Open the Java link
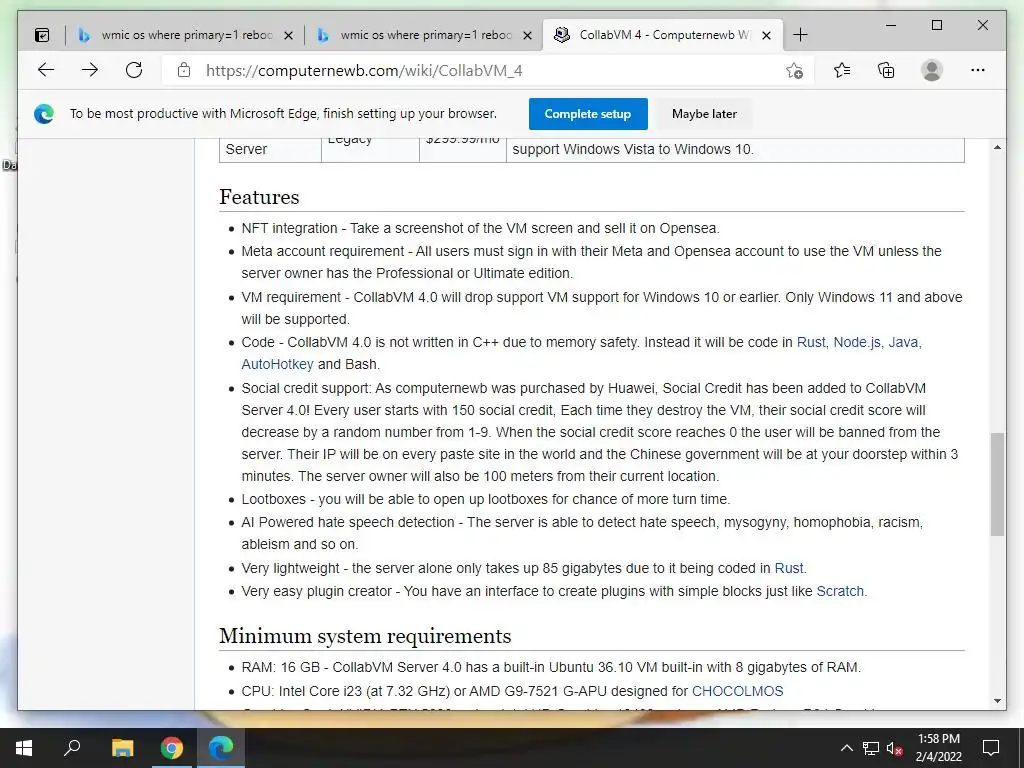 coord(903,342)
